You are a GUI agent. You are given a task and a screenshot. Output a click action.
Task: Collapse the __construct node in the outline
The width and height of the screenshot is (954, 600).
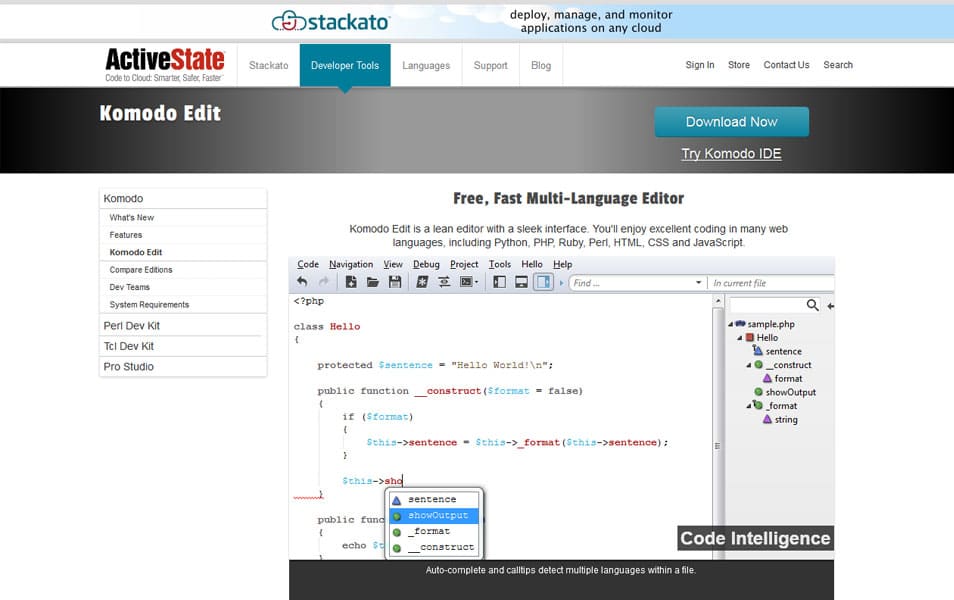[749, 365]
